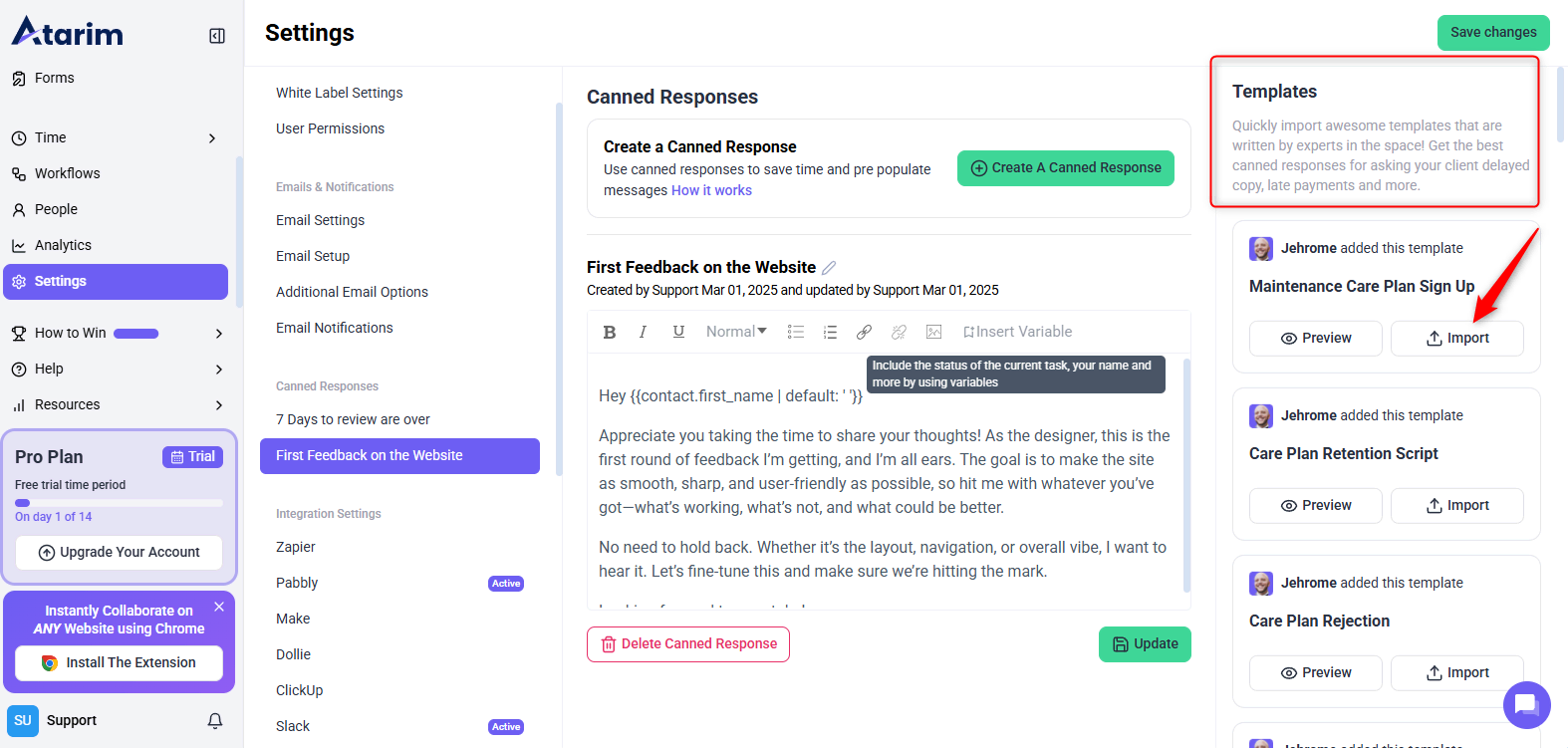Insert a bulleted list

(796, 332)
